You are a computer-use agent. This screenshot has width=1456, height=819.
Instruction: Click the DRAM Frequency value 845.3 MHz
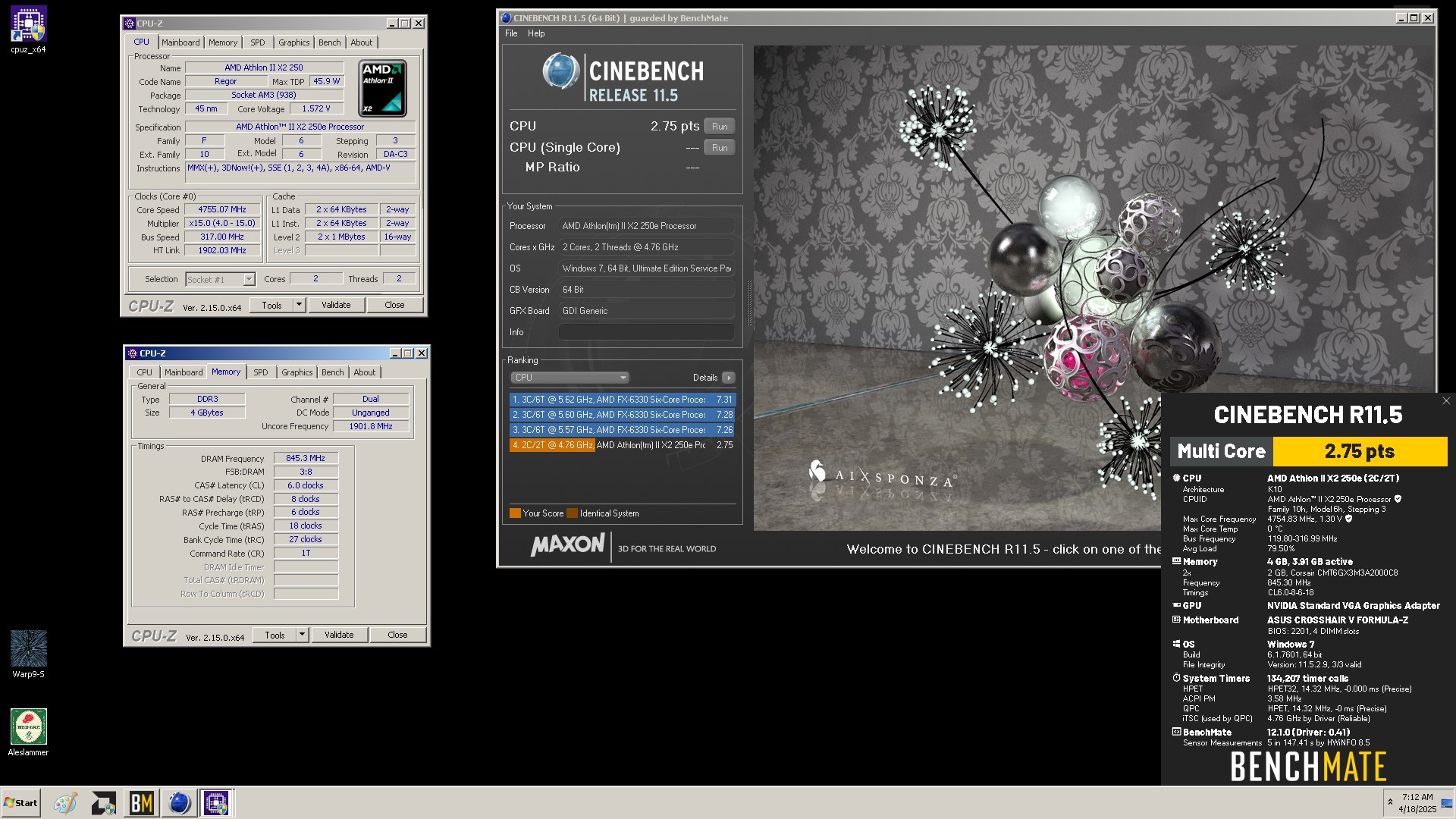pos(306,458)
